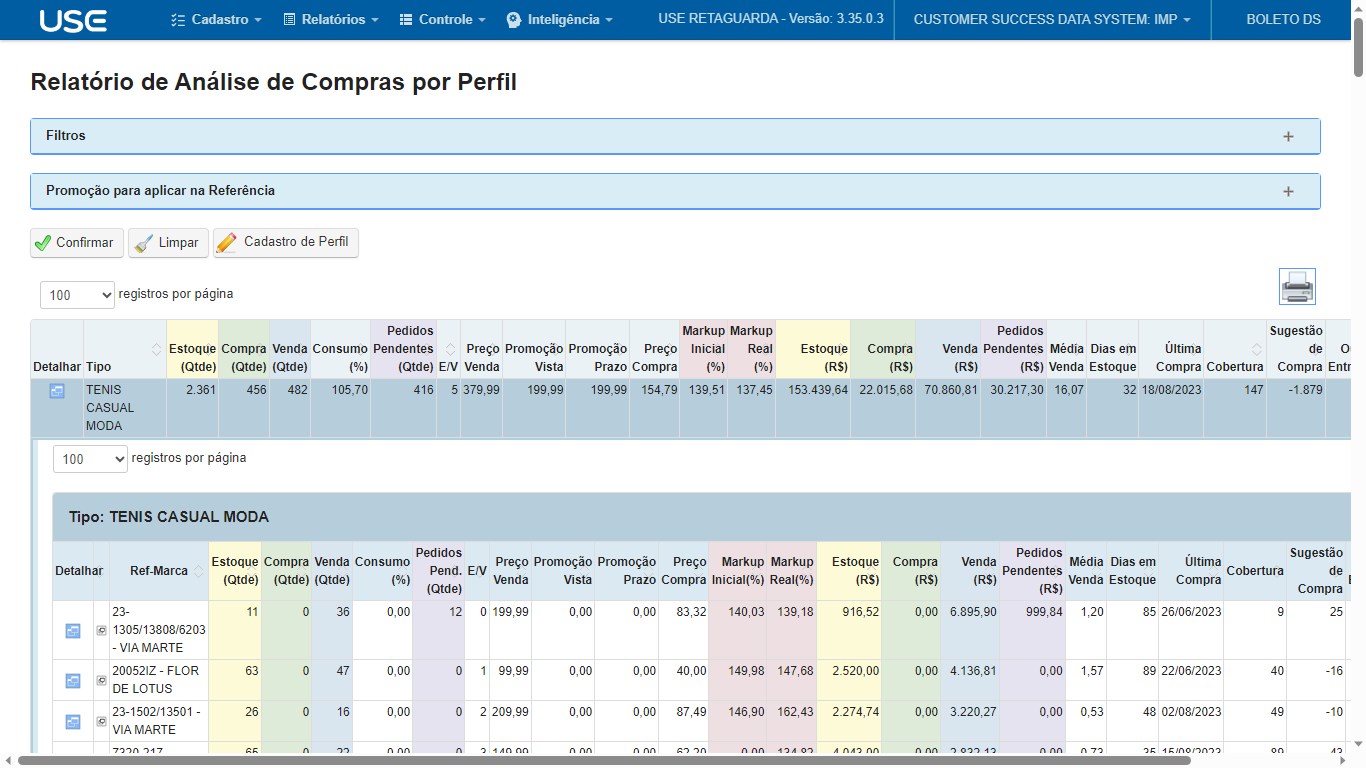Image resolution: width=1366 pixels, height=768 pixels.
Task: Sort by E/V column in top table
Action: coord(448,349)
